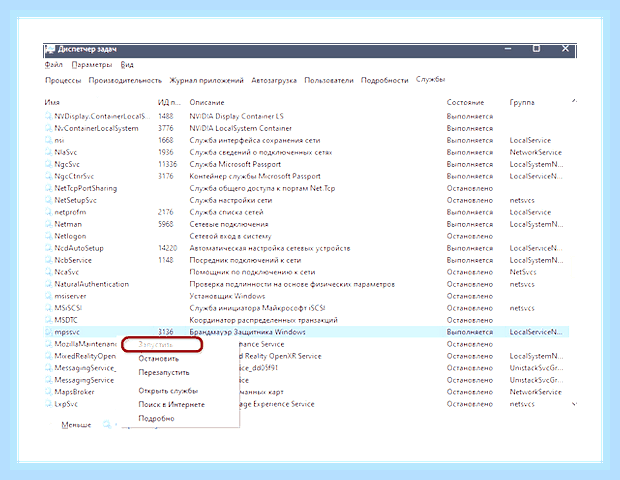Open the Параметры menu
This screenshot has height=480, width=620.
[x=92, y=64]
